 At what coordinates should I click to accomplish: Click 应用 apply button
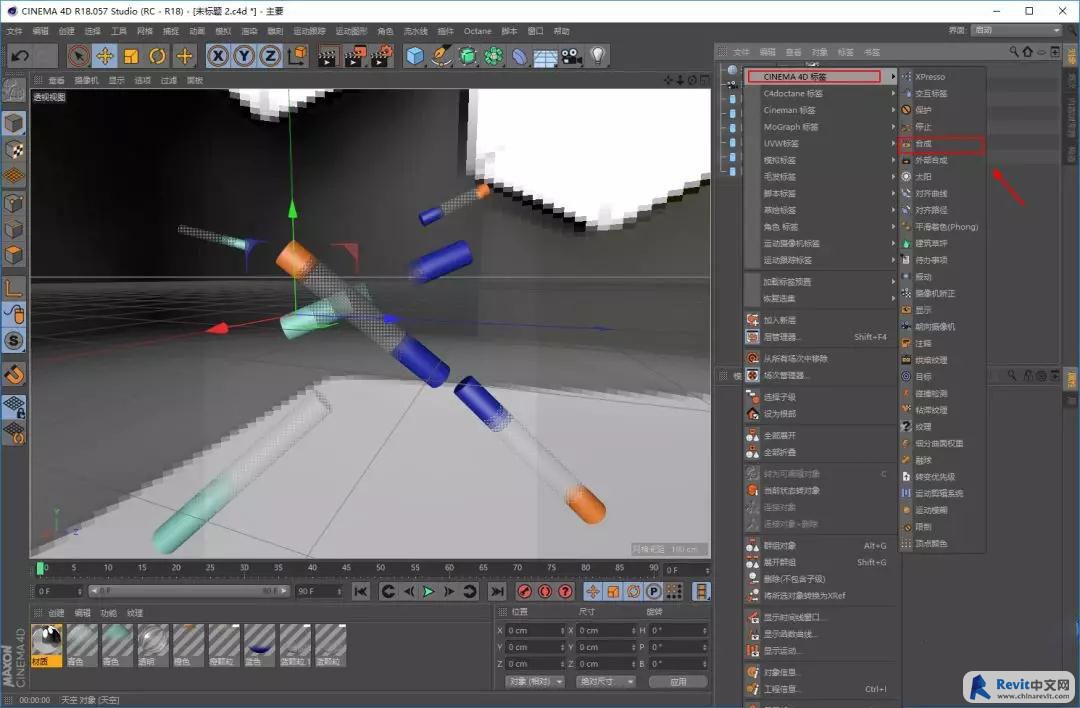coord(678,682)
